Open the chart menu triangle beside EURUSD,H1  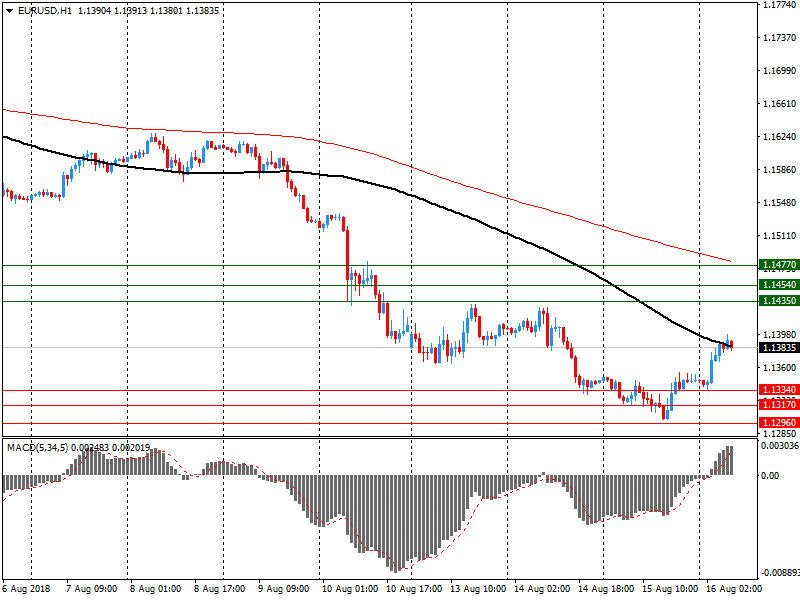pos(10,11)
